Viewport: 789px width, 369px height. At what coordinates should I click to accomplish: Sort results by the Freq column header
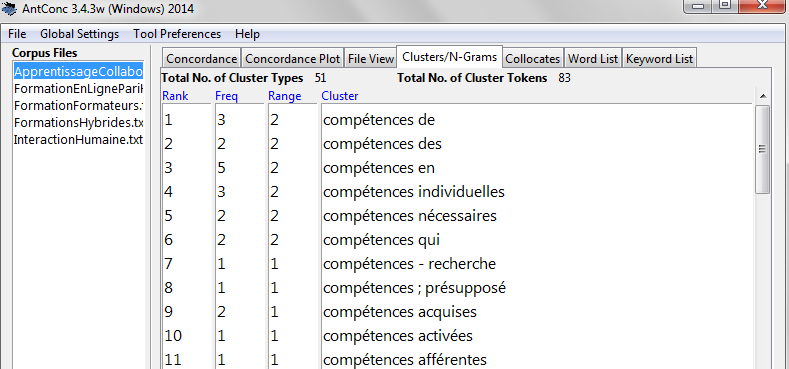click(226, 96)
